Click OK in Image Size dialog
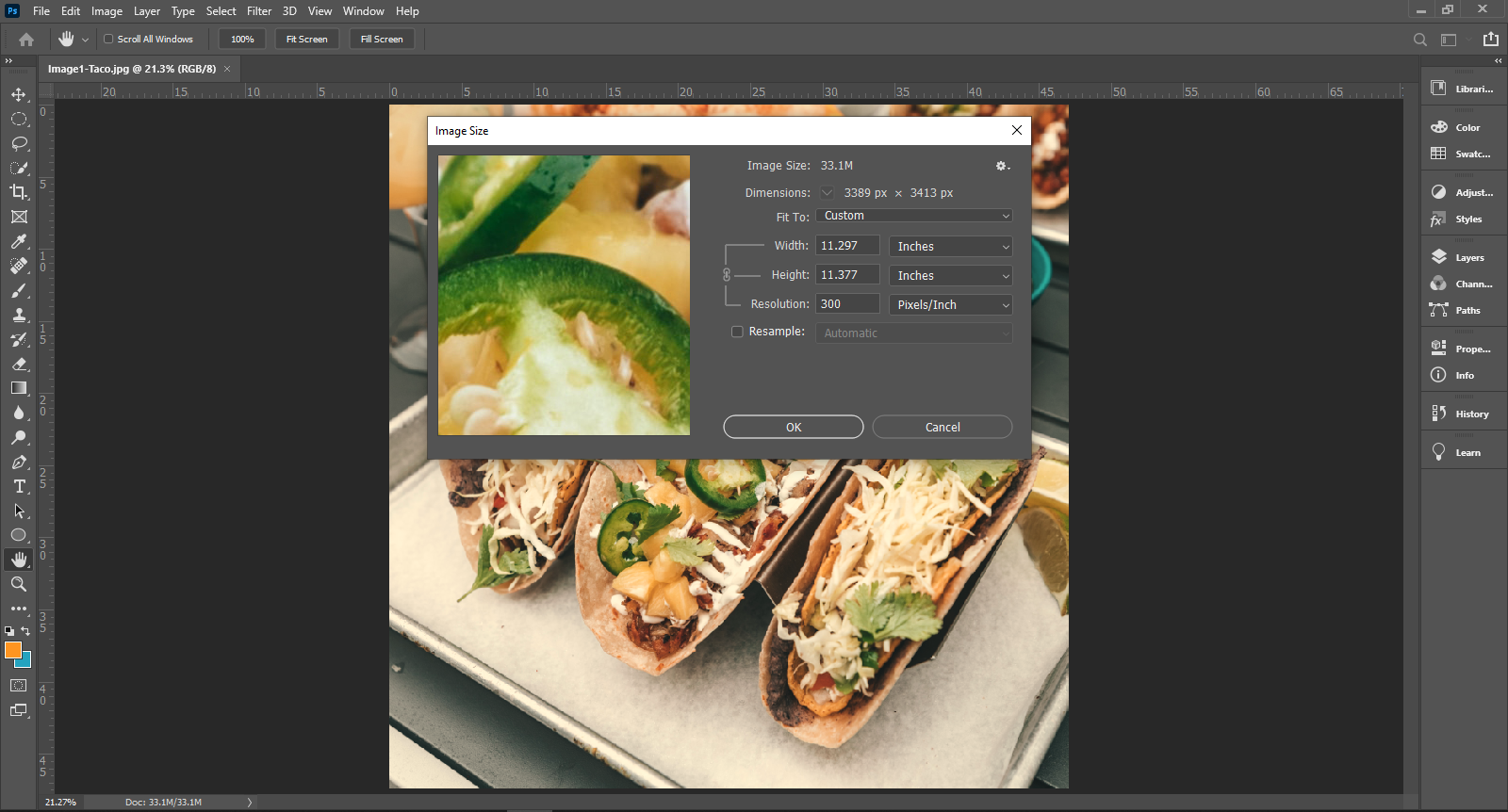Screen dimensions: 1508x812 click(x=794, y=427)
